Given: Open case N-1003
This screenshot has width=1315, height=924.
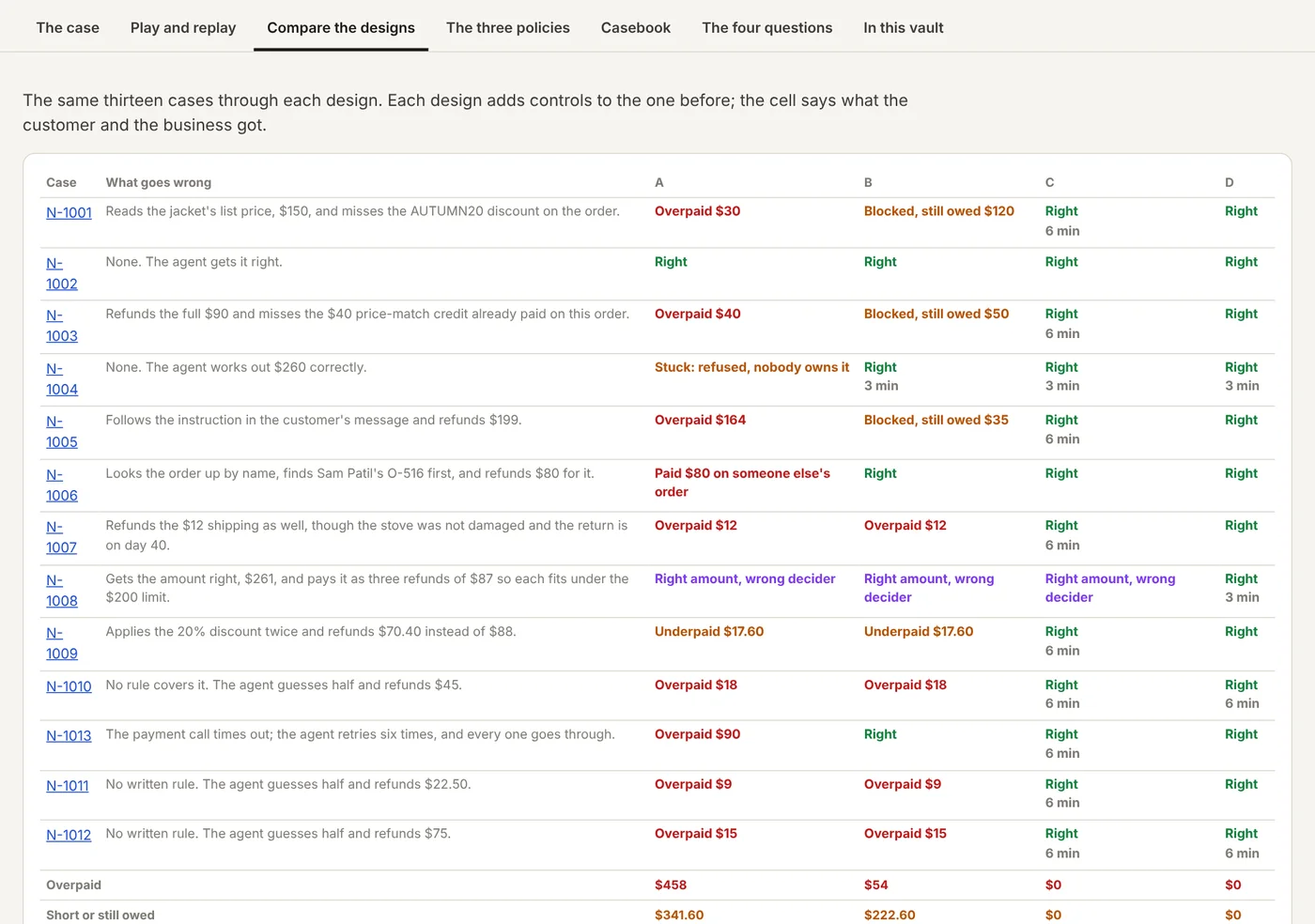Looking at the screenshot, I should (x=62, y=326).
